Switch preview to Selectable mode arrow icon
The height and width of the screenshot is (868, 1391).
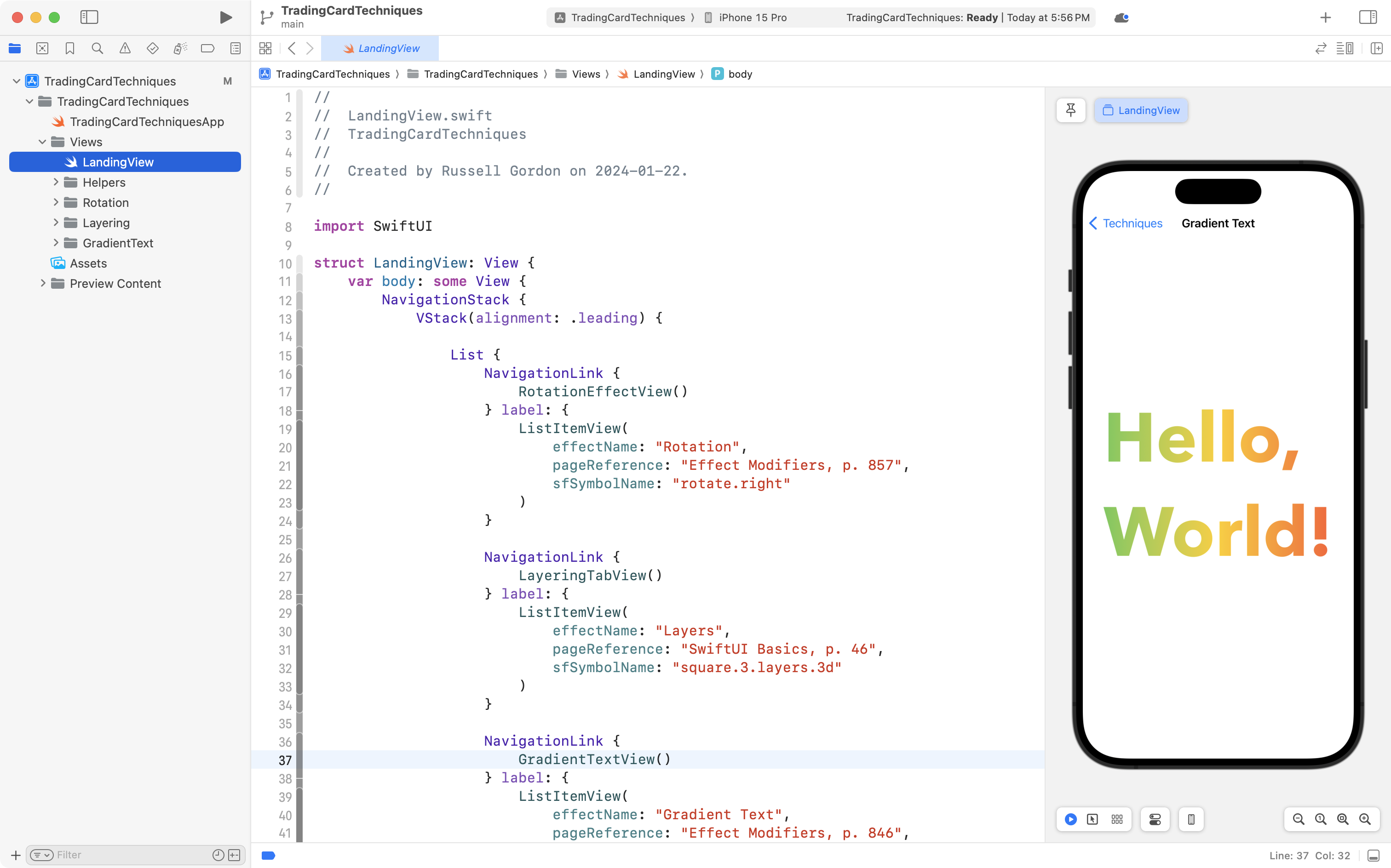pos(1092,819)
